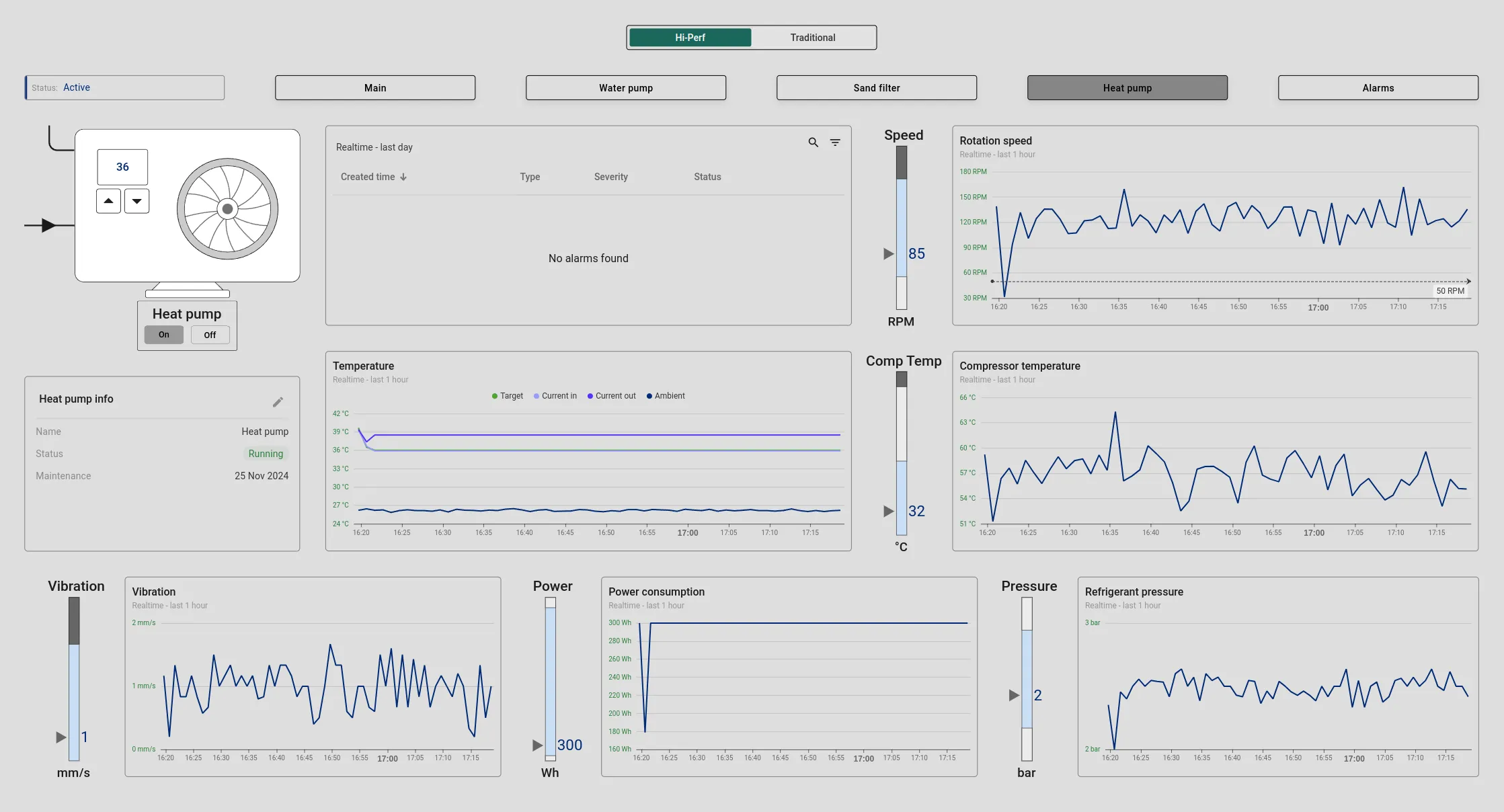This screenshot has height=812, width=1504.
Task: Toggle Ambient series in temperature legend
Action: pyautogui.click(x=666, y=396)
